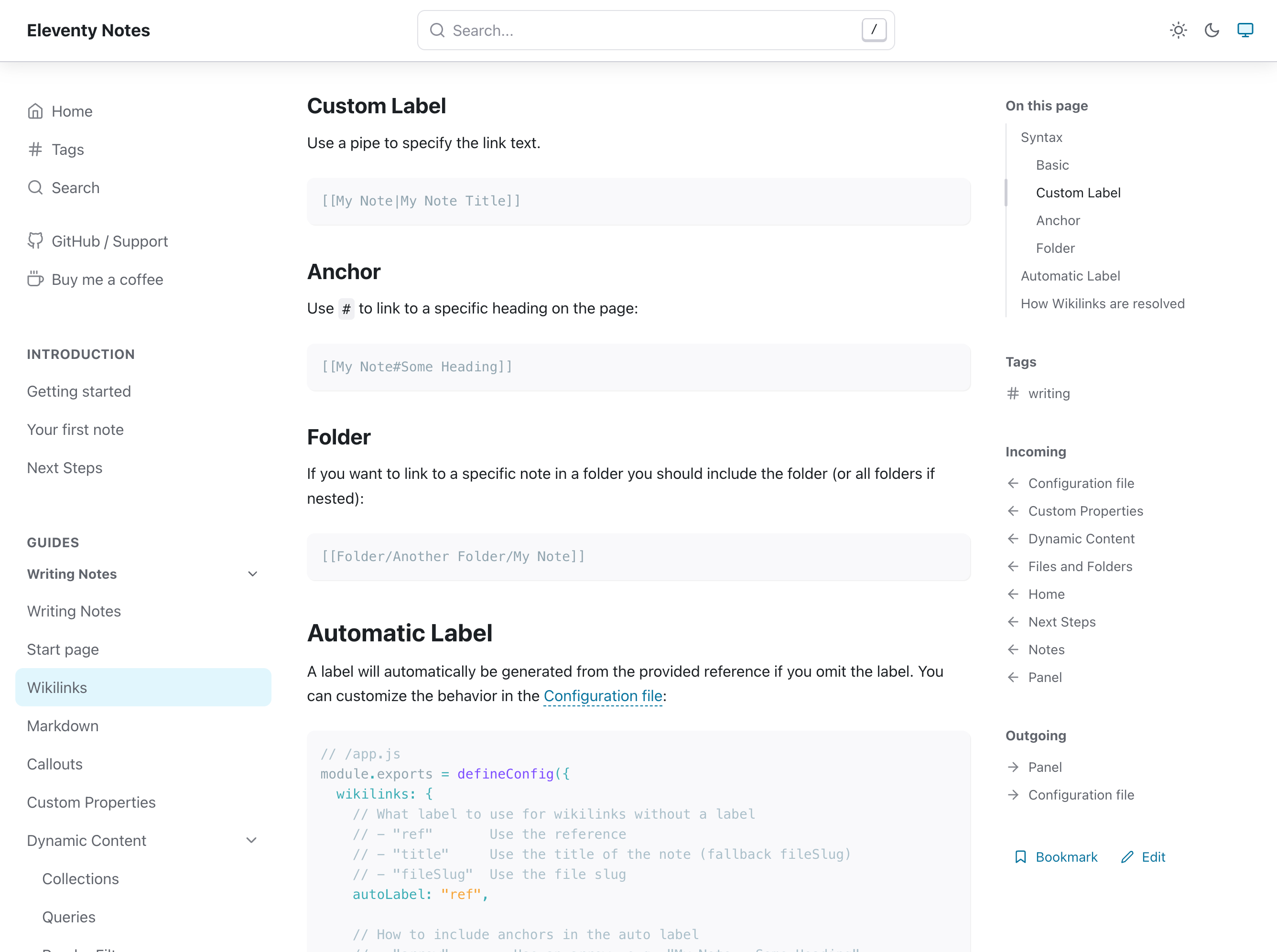Viewport: 1277px width, 952px height.
Task: Click the light mode sun icon
Action: (x=1179, y=30)
